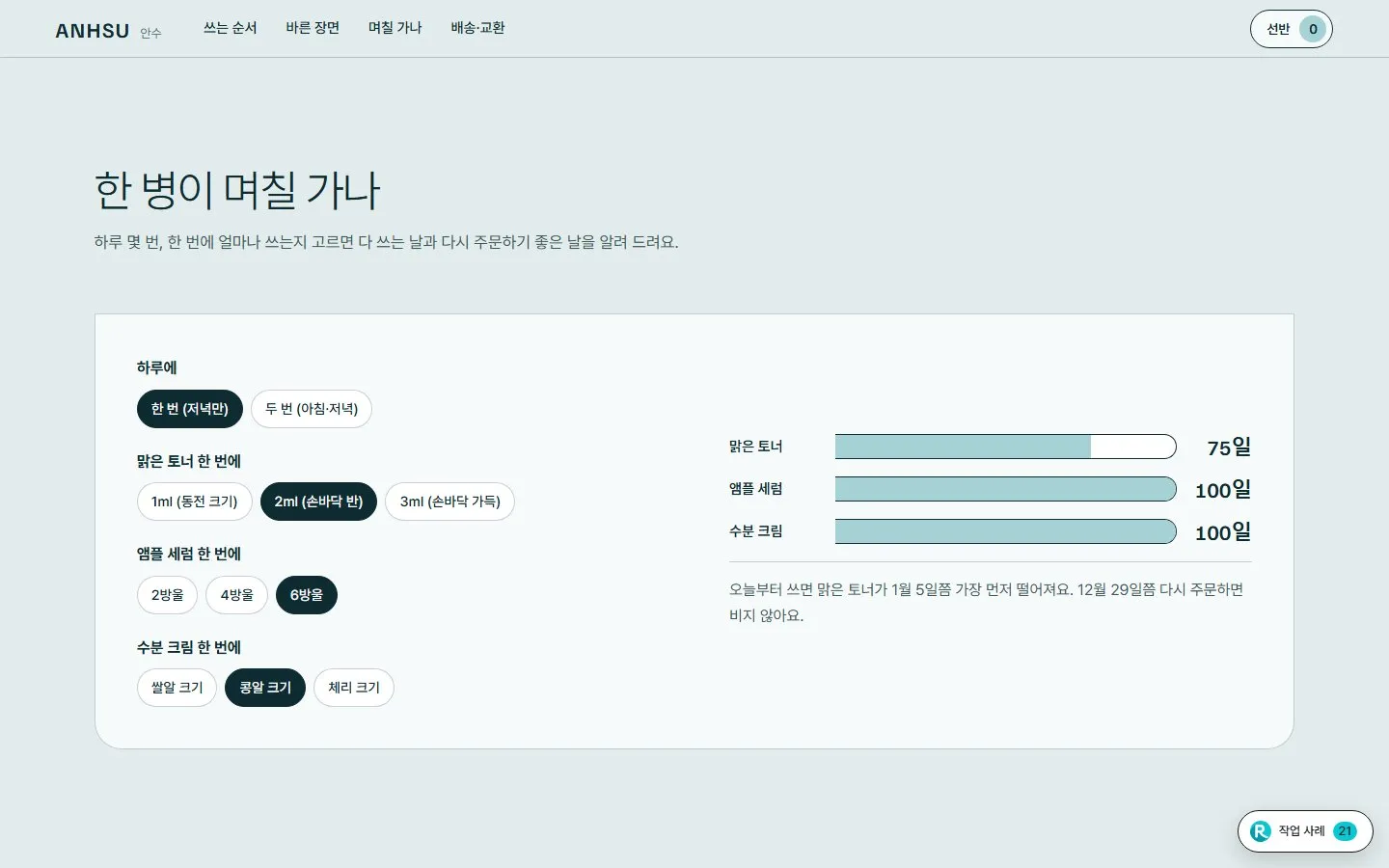Click the 한 병이 며칠 가나 heading
The image size is (1389, 868).
tap(237, 190)
